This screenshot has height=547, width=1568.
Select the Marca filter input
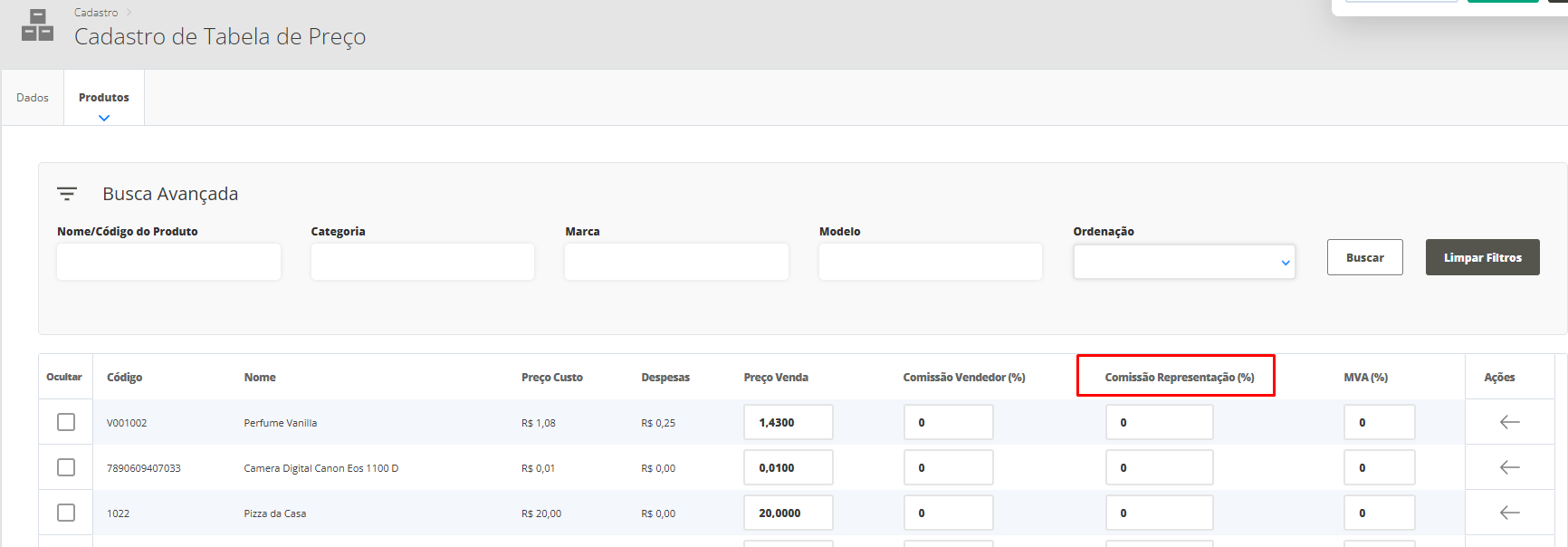[x=676, y=262]
